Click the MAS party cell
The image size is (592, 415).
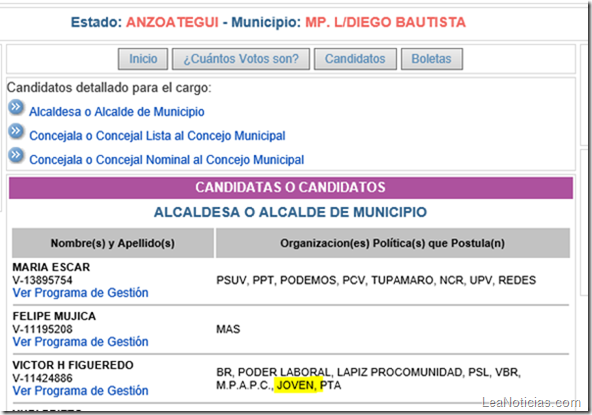(x=228, y=329)
